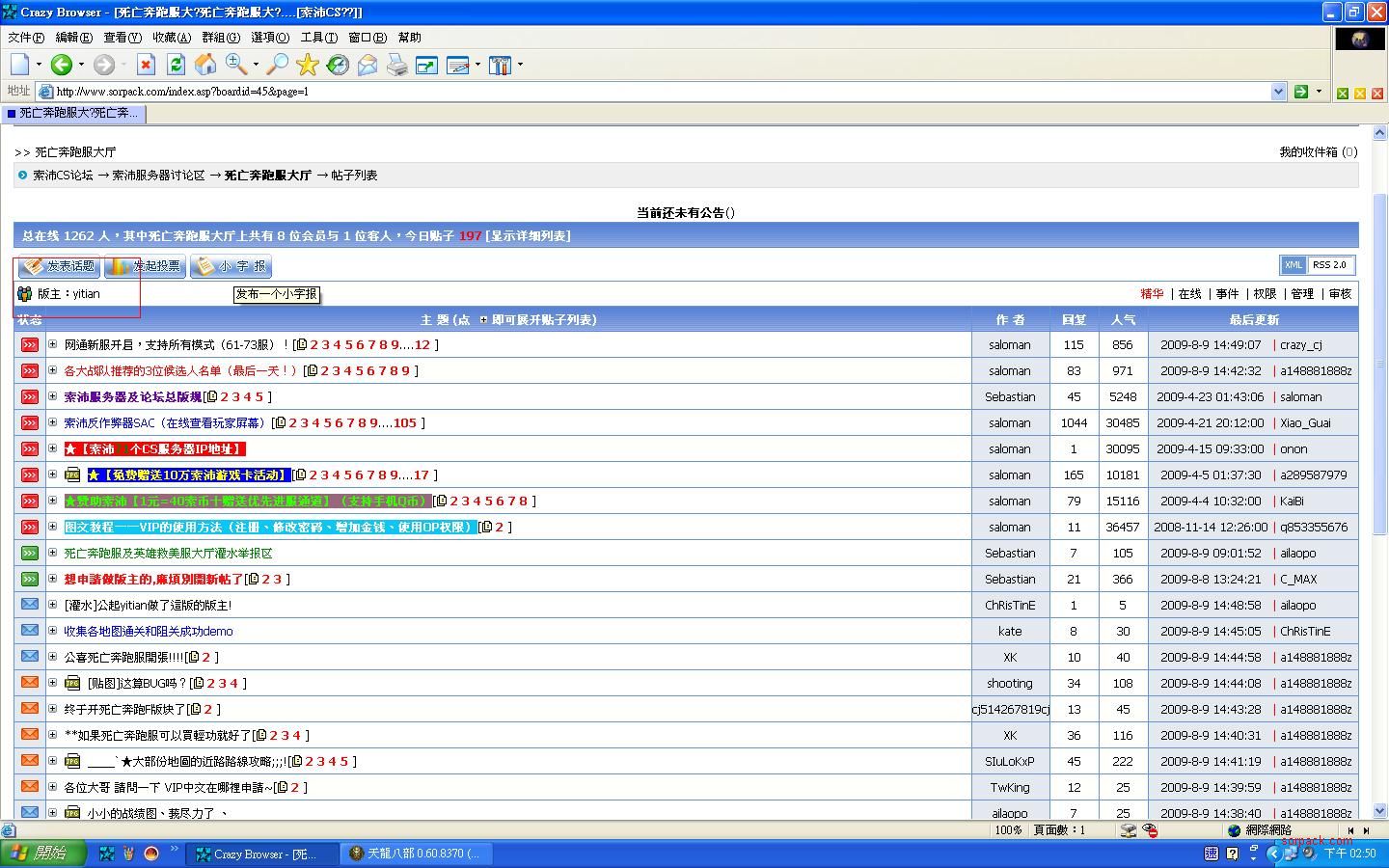1389x868 pixels.
Task: Click the RSS 2.0 feed button
Action: (x=1329, y=265)
